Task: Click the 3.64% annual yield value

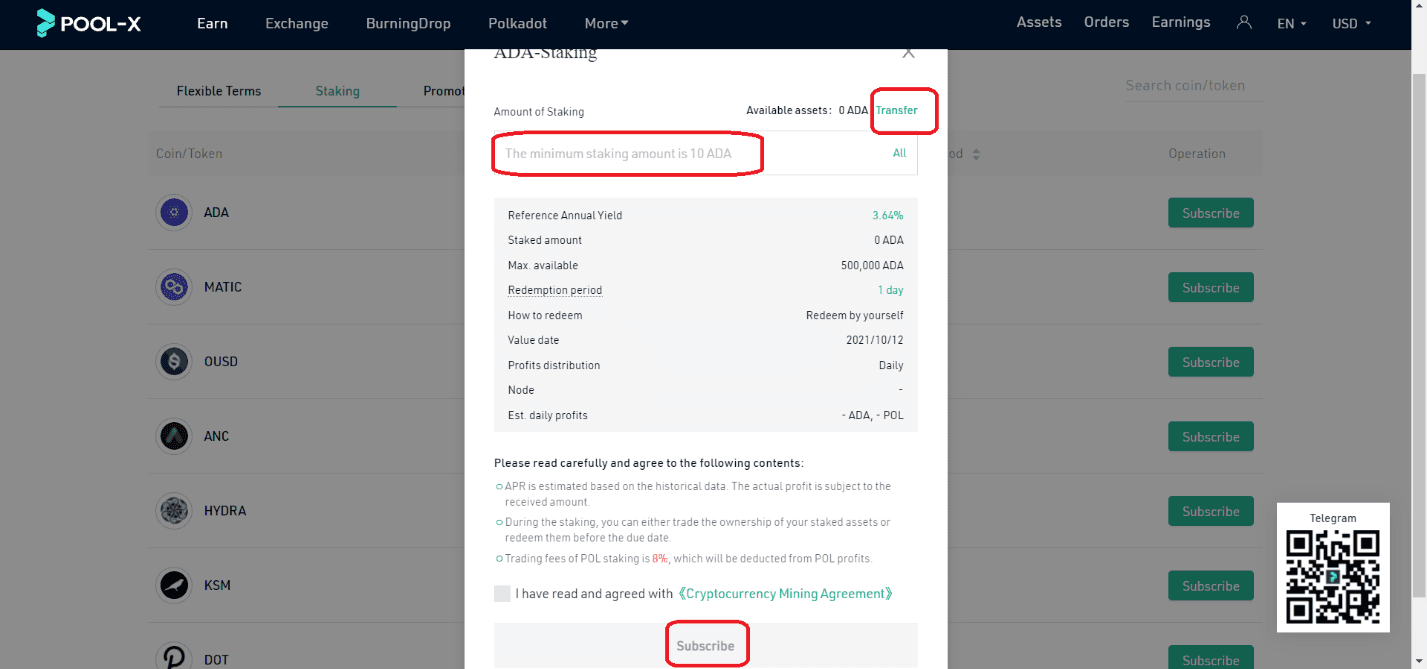Action: [x=887, y=215]
